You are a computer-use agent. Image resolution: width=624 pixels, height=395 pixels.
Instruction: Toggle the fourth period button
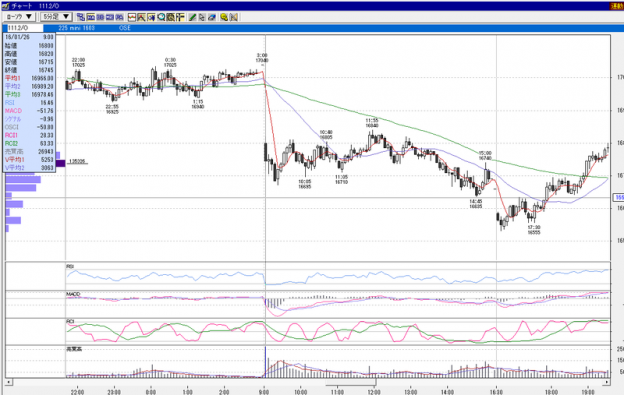coord(119,17)
